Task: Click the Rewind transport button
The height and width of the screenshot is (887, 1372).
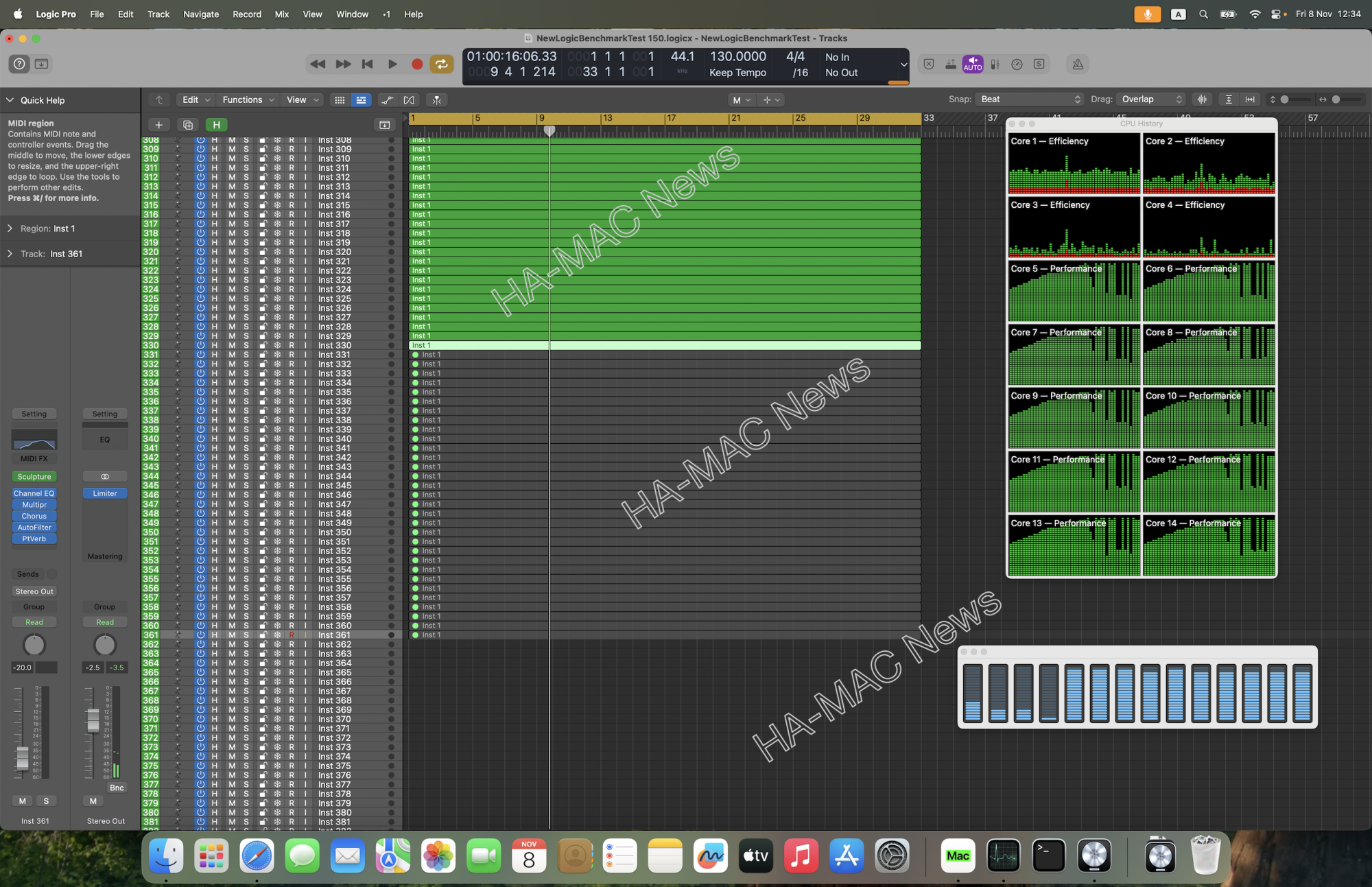Action: click(x=318, y=64)
